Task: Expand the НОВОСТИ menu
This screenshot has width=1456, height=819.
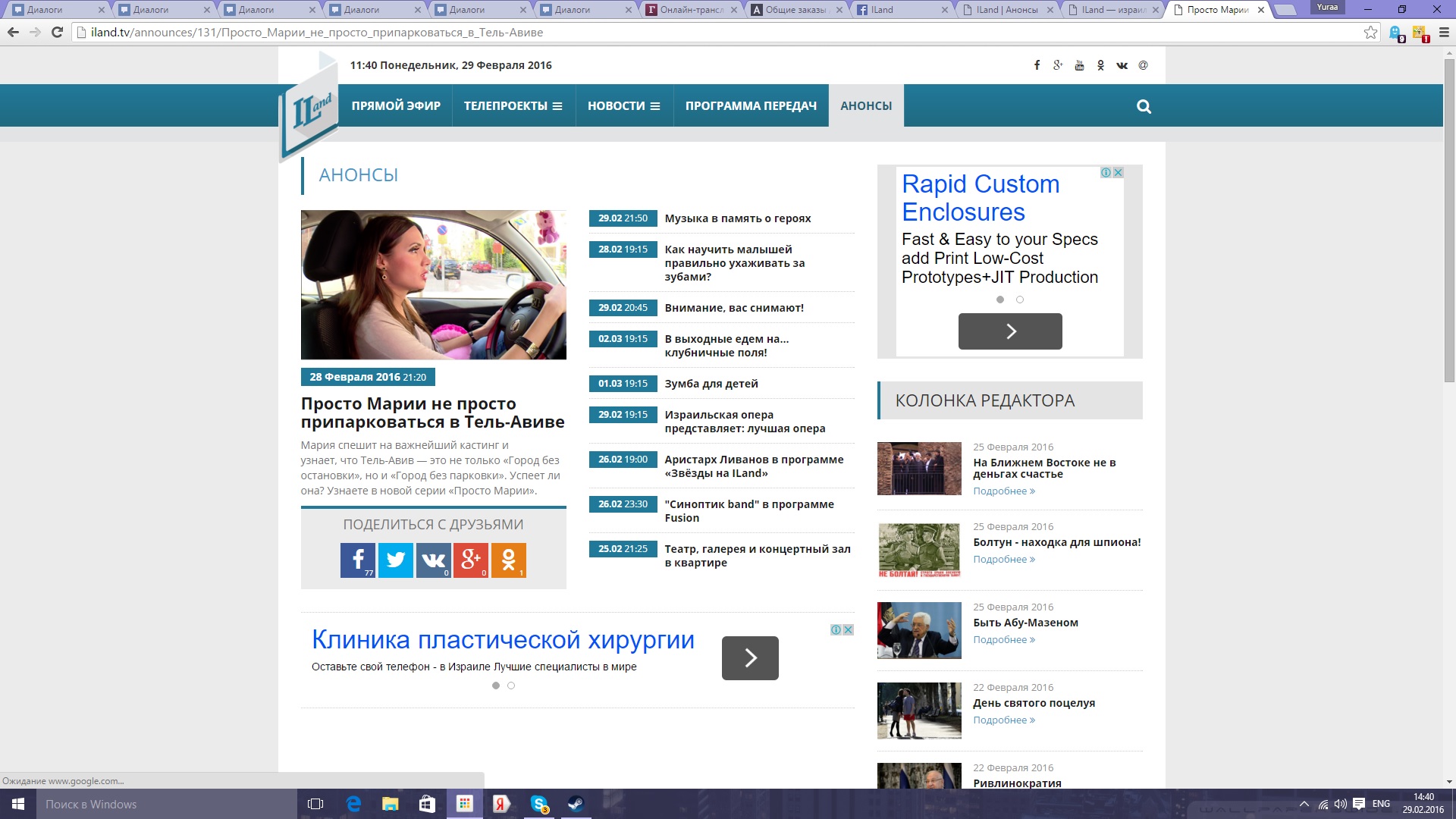Action: click(624, 106)
